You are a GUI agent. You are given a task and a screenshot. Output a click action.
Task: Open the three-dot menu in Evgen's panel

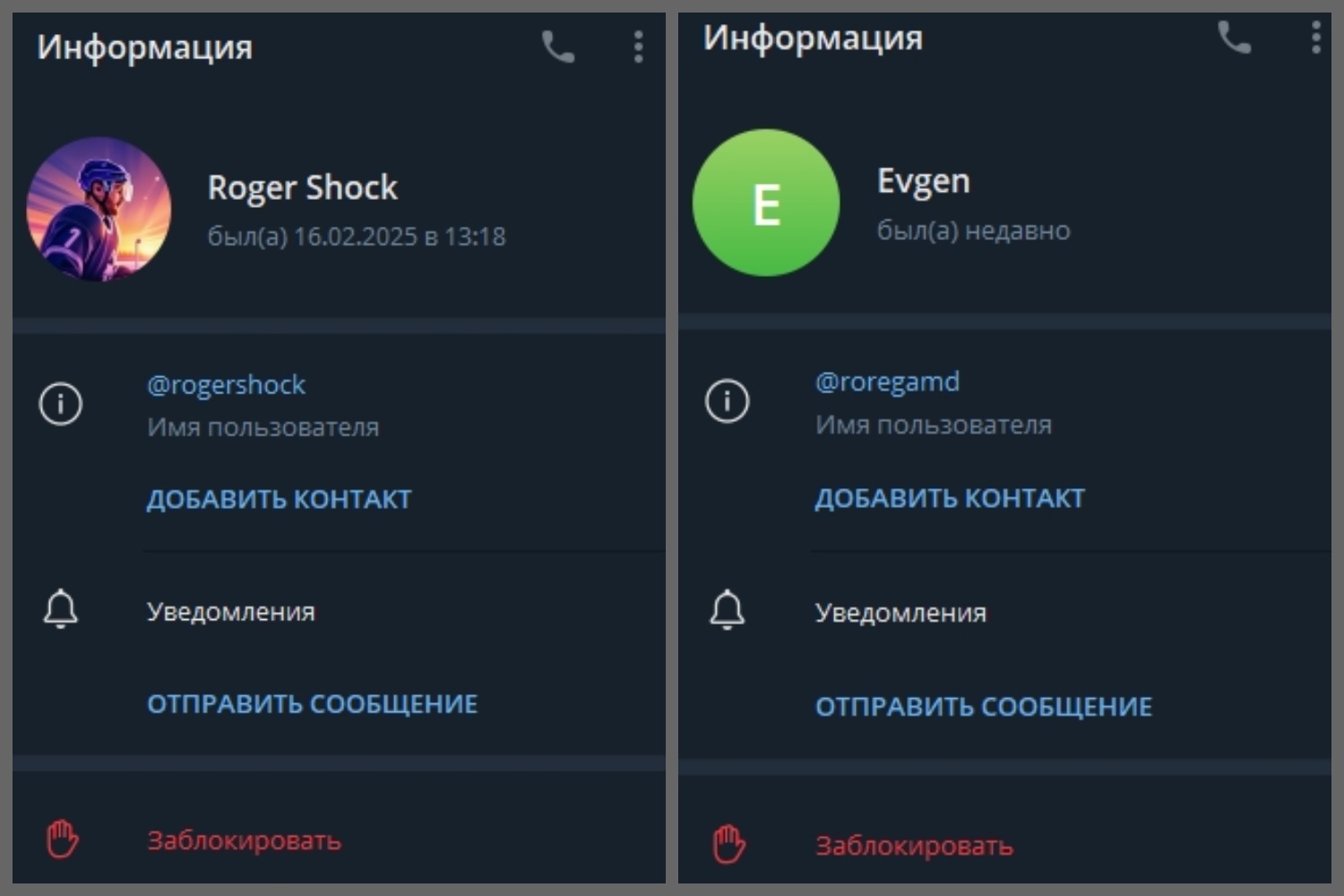tap(1315, 38)
